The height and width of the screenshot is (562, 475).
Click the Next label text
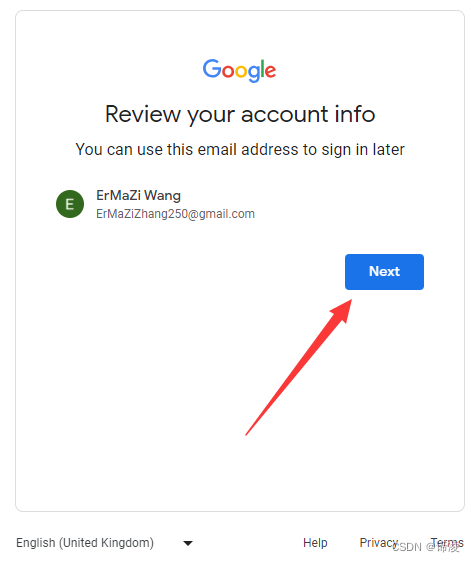[x=384, y=272]
